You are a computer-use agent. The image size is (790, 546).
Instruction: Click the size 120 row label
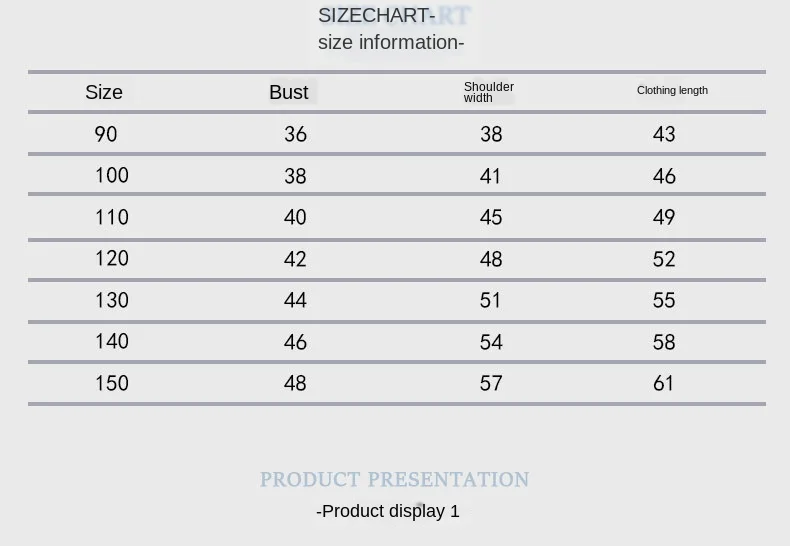(112, 259)
